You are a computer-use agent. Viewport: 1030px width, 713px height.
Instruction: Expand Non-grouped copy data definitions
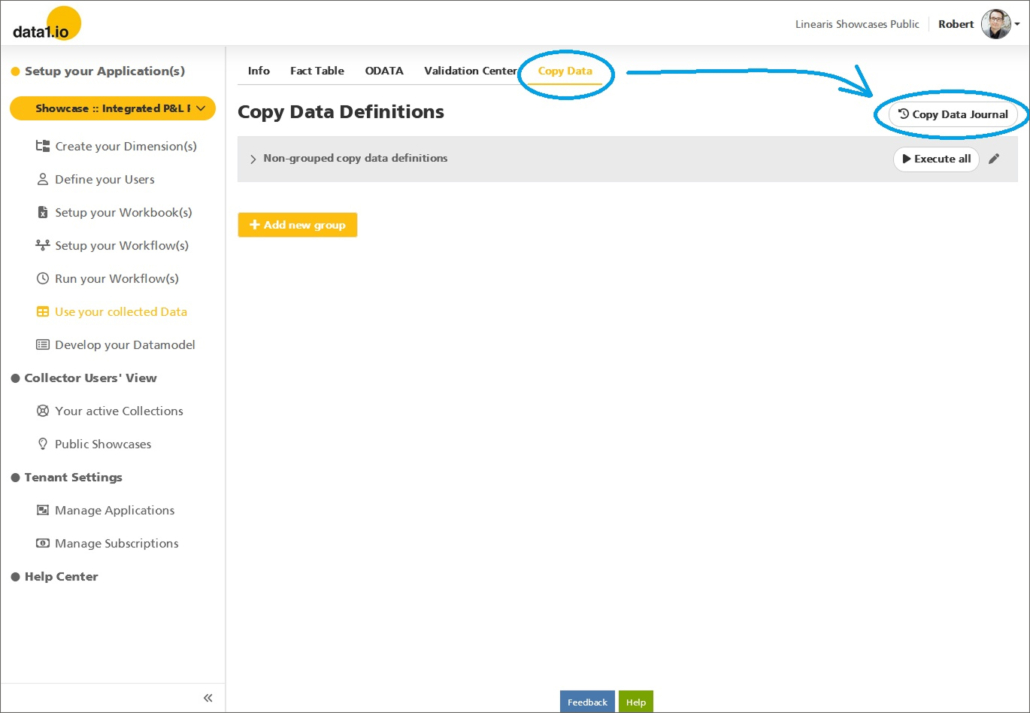[x=253, y=159]
